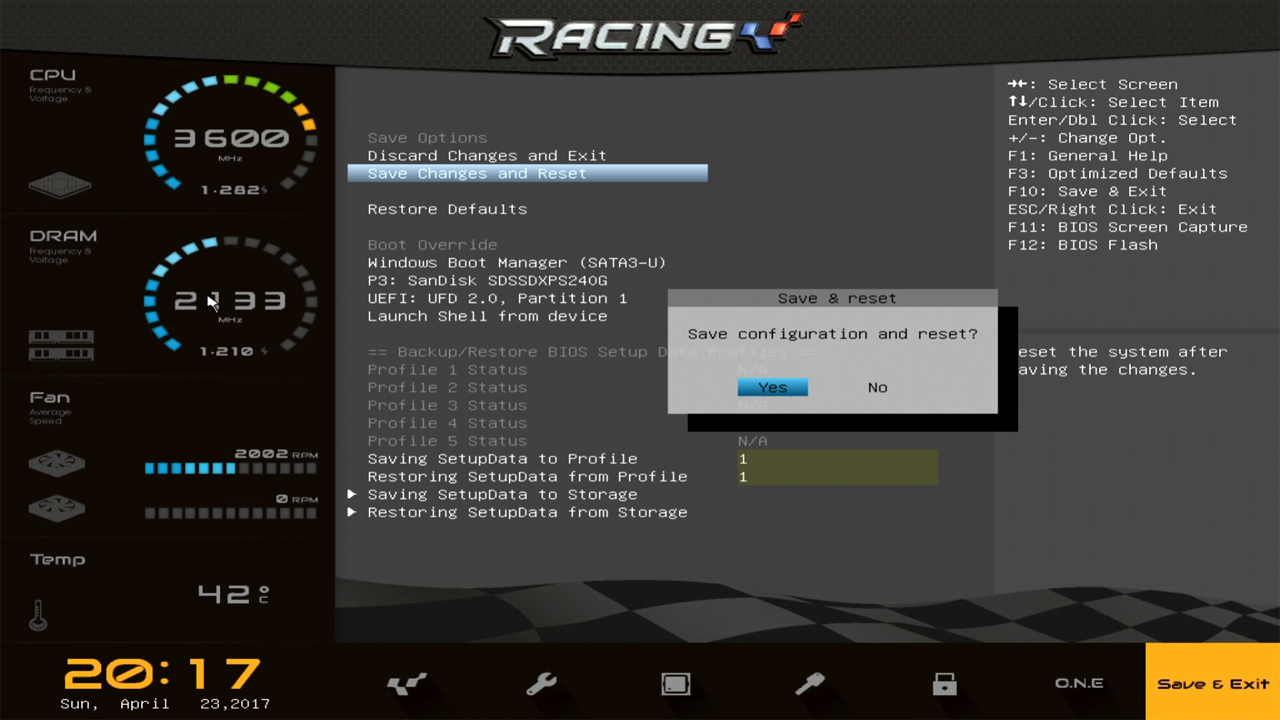Click the upper DRAM memory module icon
This screenshot has width=1280, height=720.
[x=61, y=336]
